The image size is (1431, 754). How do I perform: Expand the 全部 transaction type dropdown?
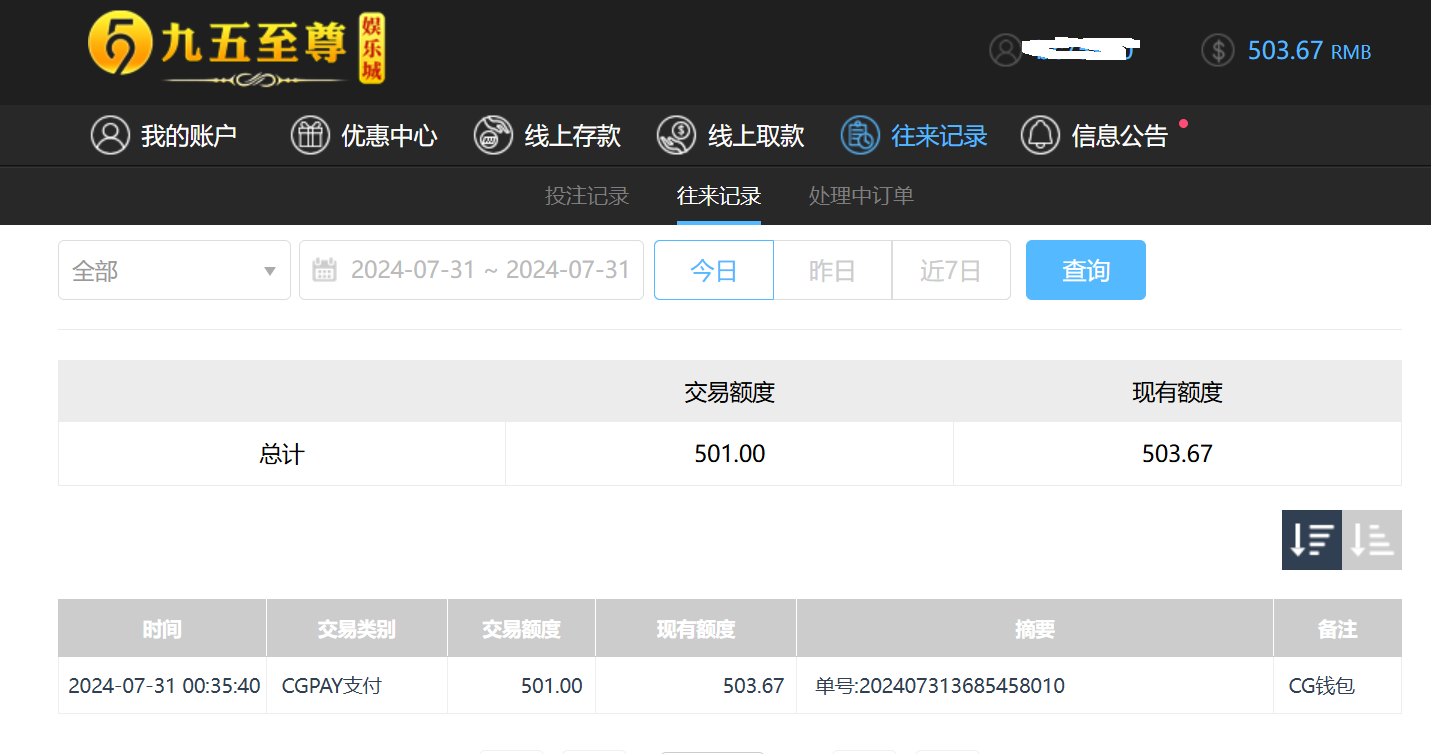(x=174, y=270)
